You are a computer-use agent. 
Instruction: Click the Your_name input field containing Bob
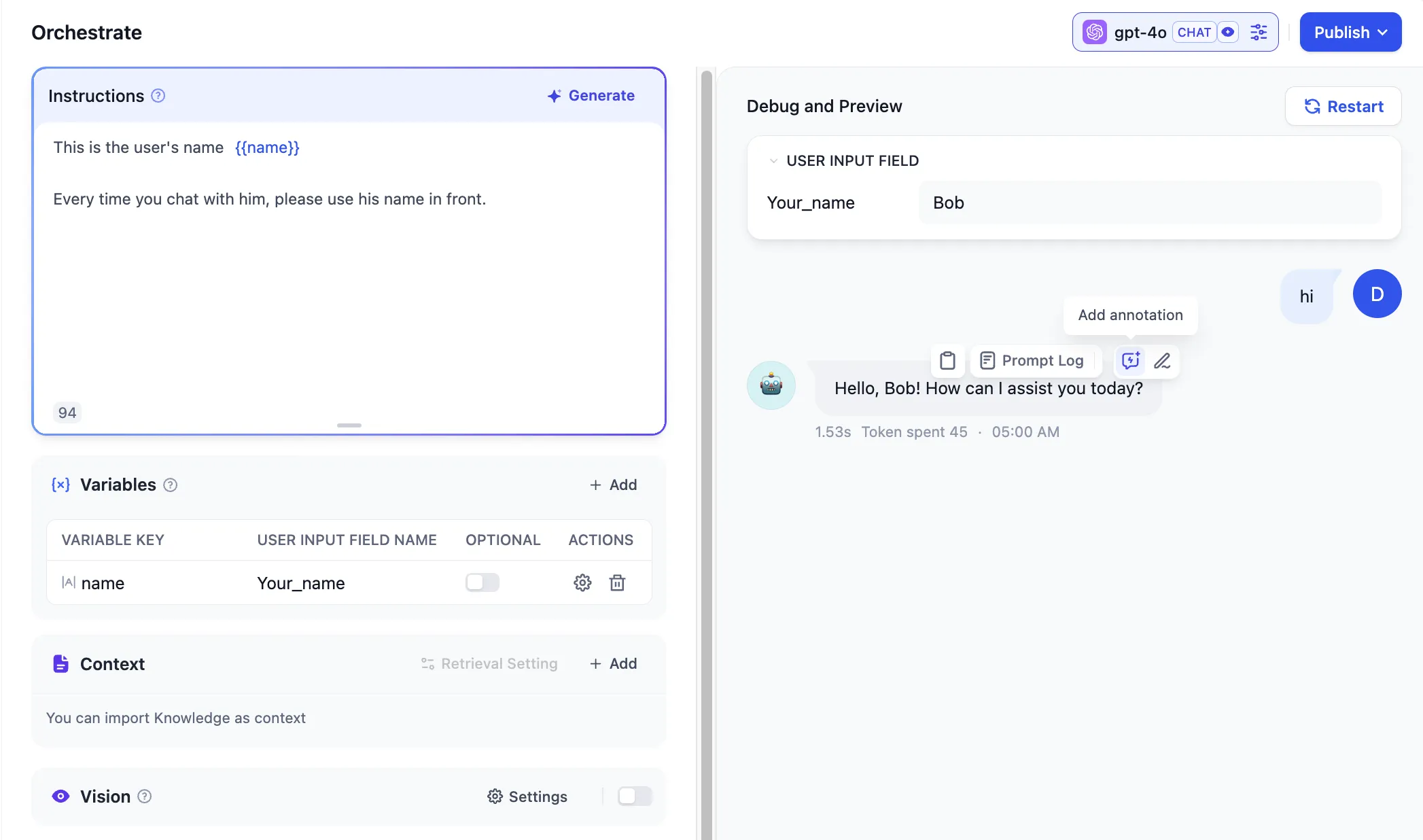pyautogui.click(x=1149, y=203)
